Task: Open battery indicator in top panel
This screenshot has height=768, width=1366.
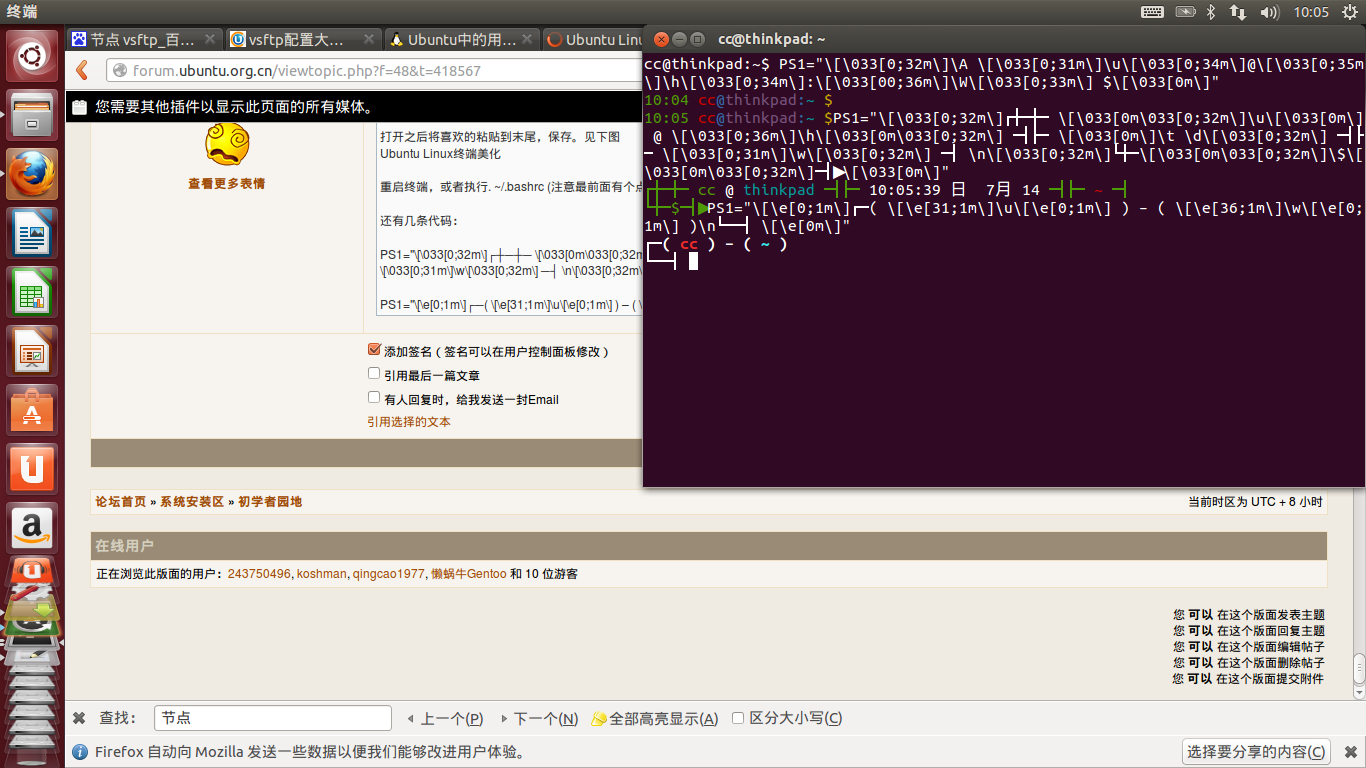Action: click(x=1186, y=12)
